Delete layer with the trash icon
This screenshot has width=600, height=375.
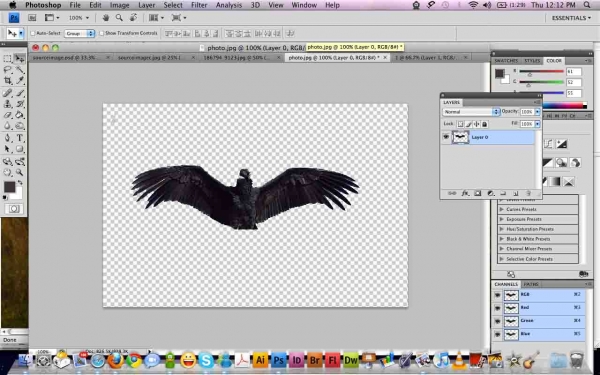pyautogui.click(x=528, y=194)
